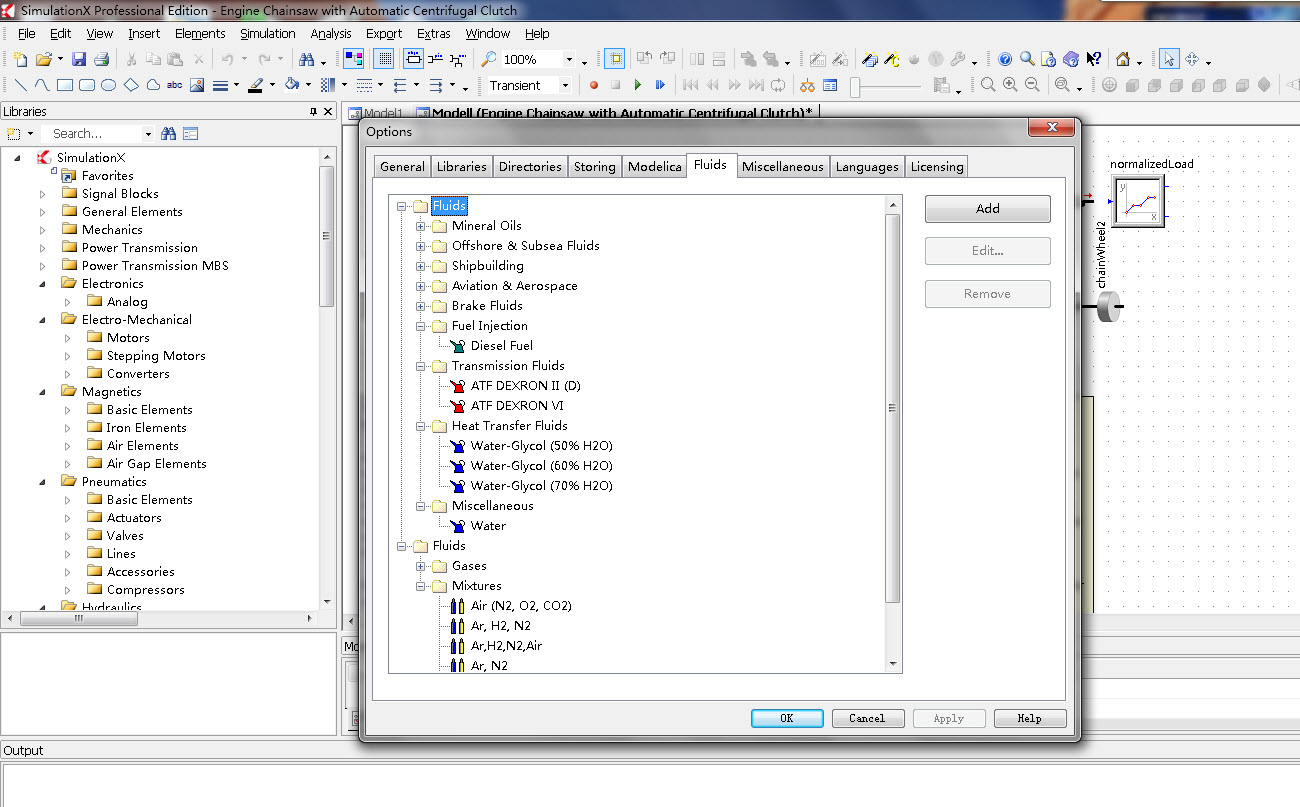Click binoculars icon in Libraries search bar
The image size is (1300, 807).
click(169, 133)
